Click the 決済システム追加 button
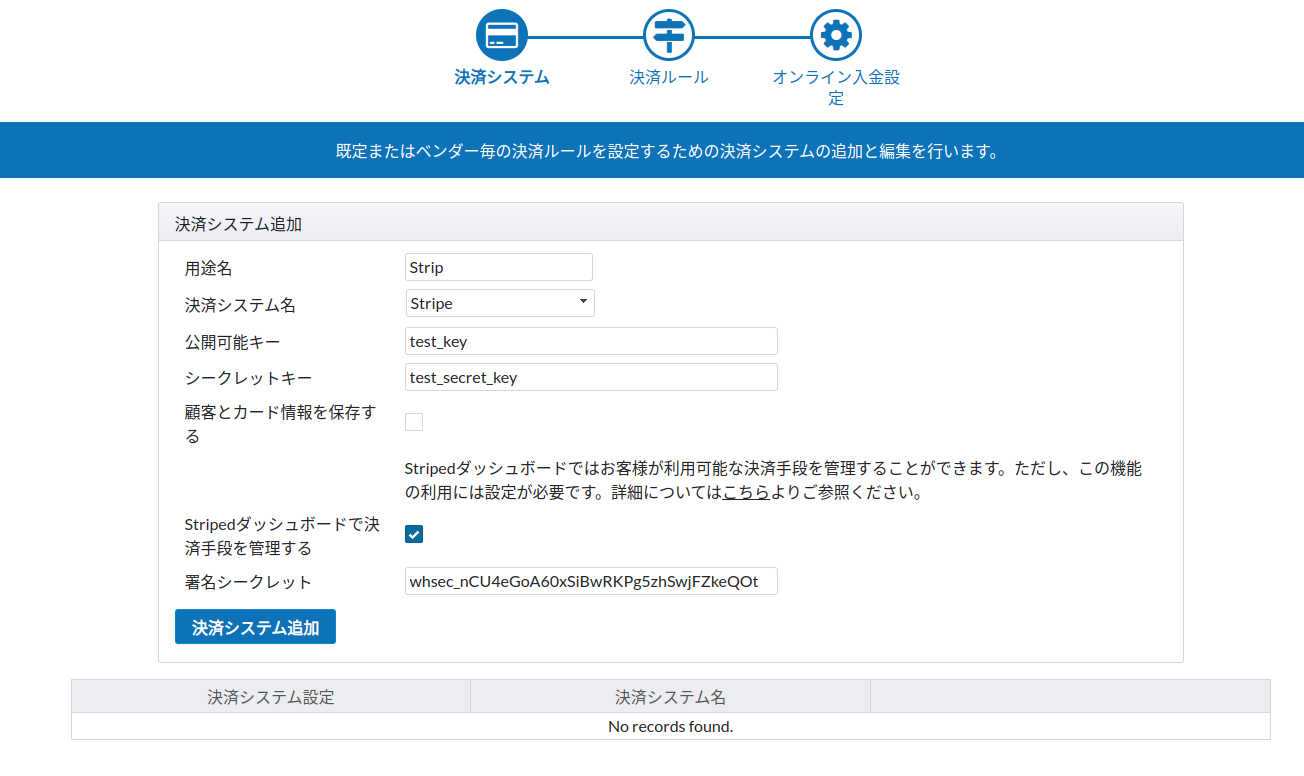 [255, 627]
